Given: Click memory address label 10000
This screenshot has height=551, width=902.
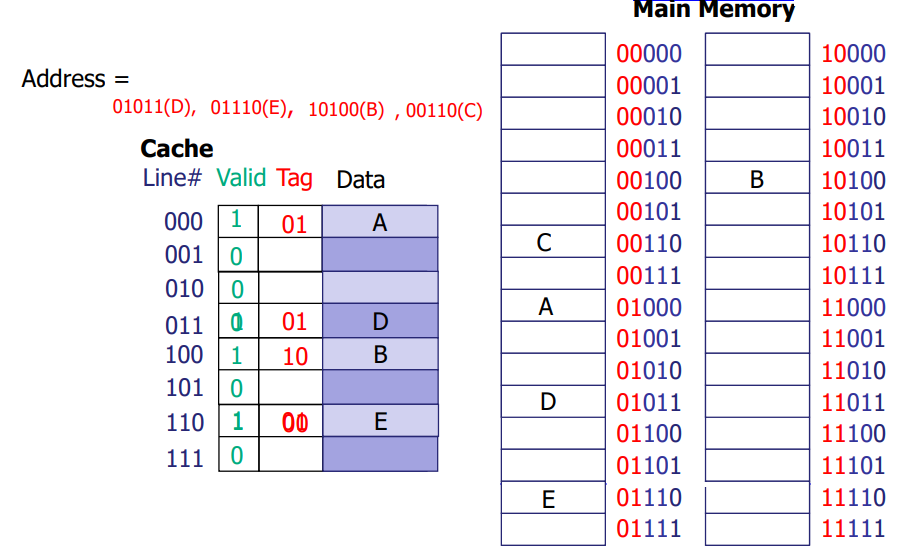Looking at the screenshot, I should tap(853, 53).
